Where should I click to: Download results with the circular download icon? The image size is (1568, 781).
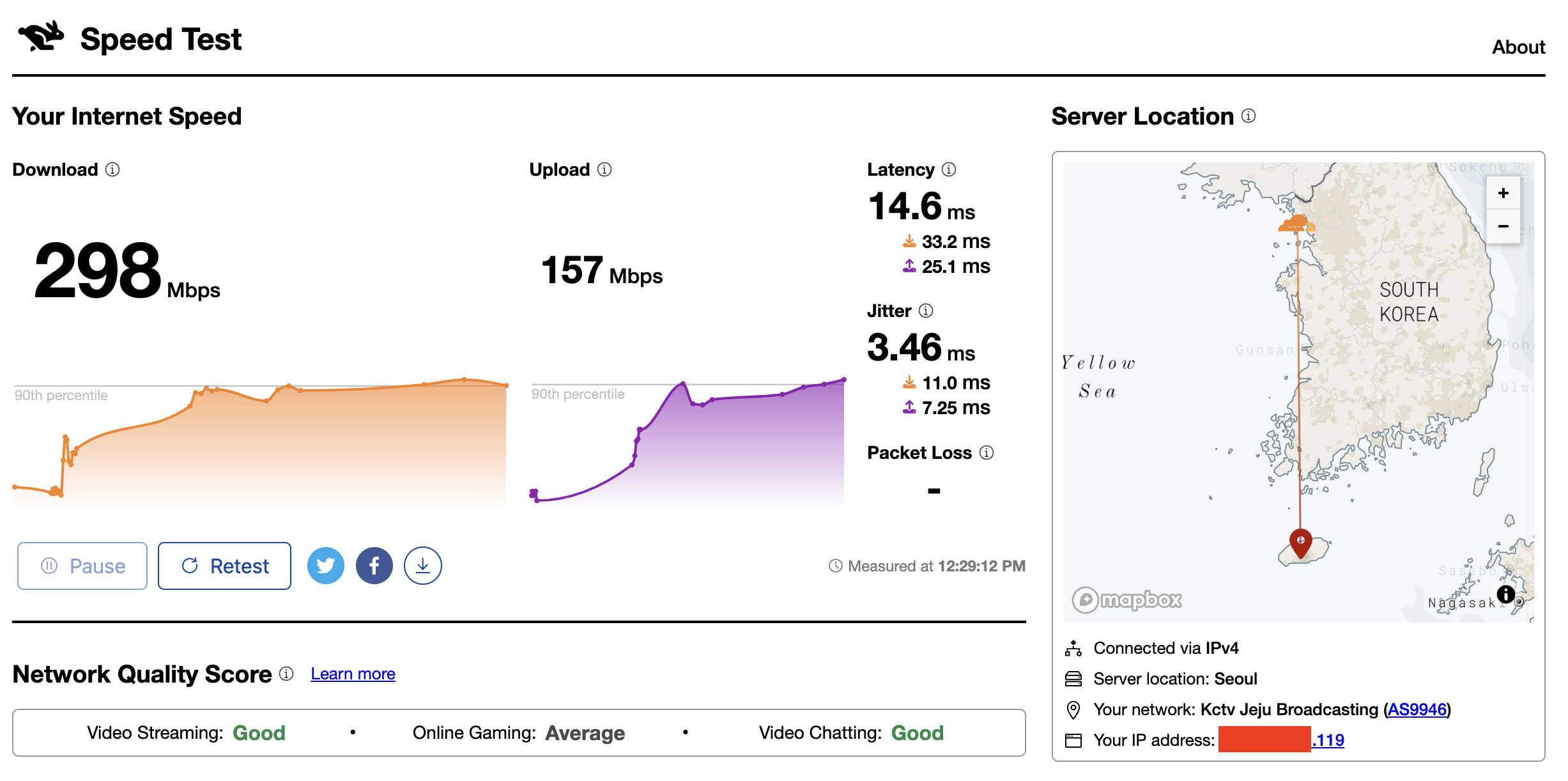click(x=423, y=566)
